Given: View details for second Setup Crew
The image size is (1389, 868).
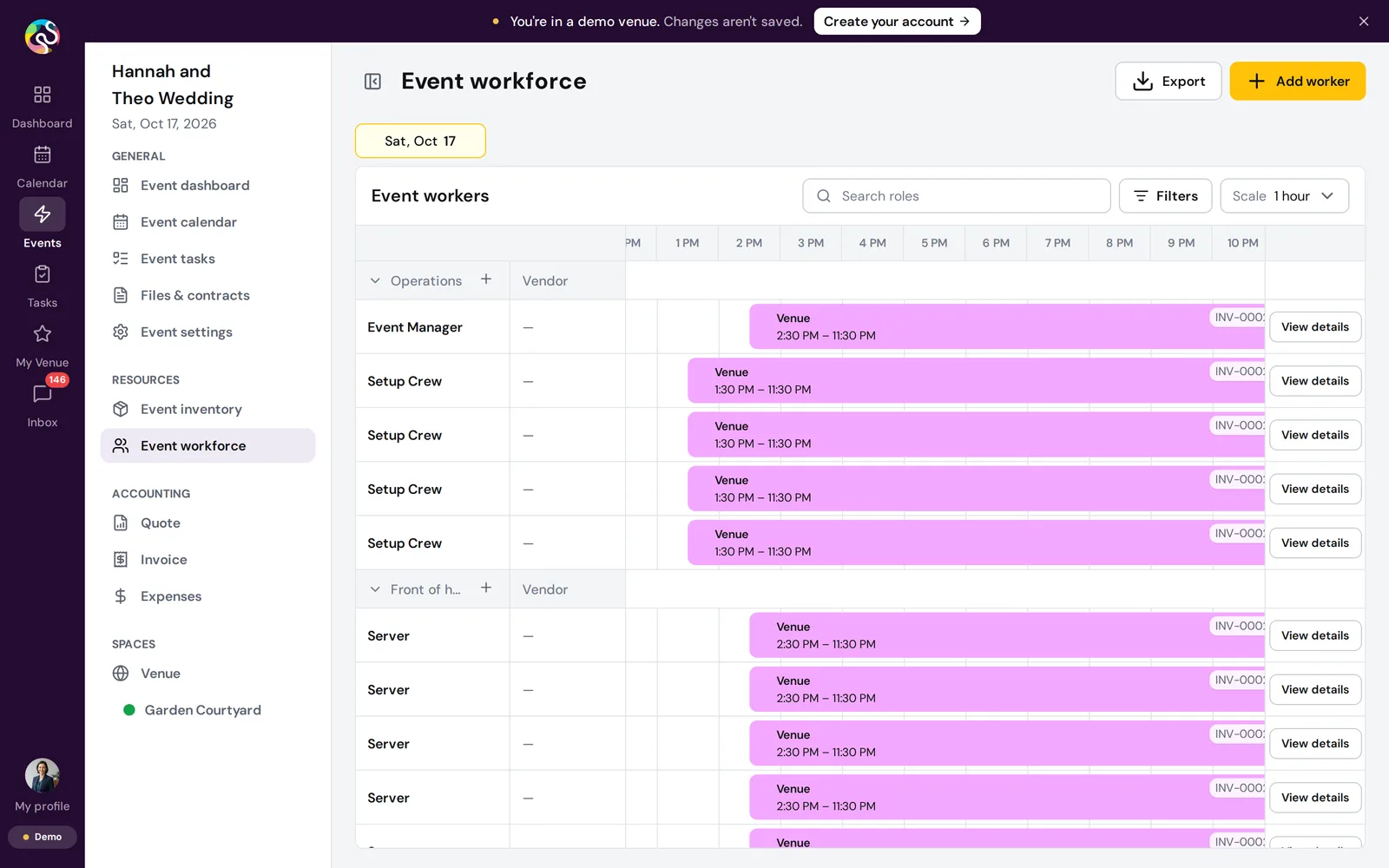Looking at the screenshot, I should 1315,435.
